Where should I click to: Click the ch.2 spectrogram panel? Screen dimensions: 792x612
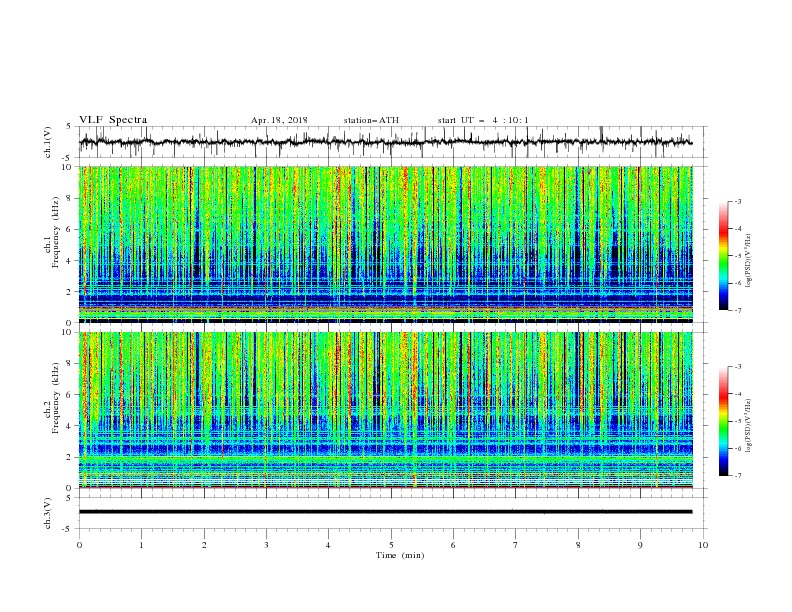(x=385, y=410)
